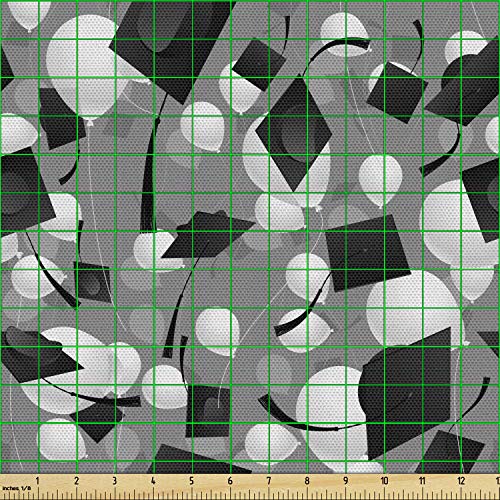Click the ruler number 10
500x500 pixels.
(x=384, y=481)
